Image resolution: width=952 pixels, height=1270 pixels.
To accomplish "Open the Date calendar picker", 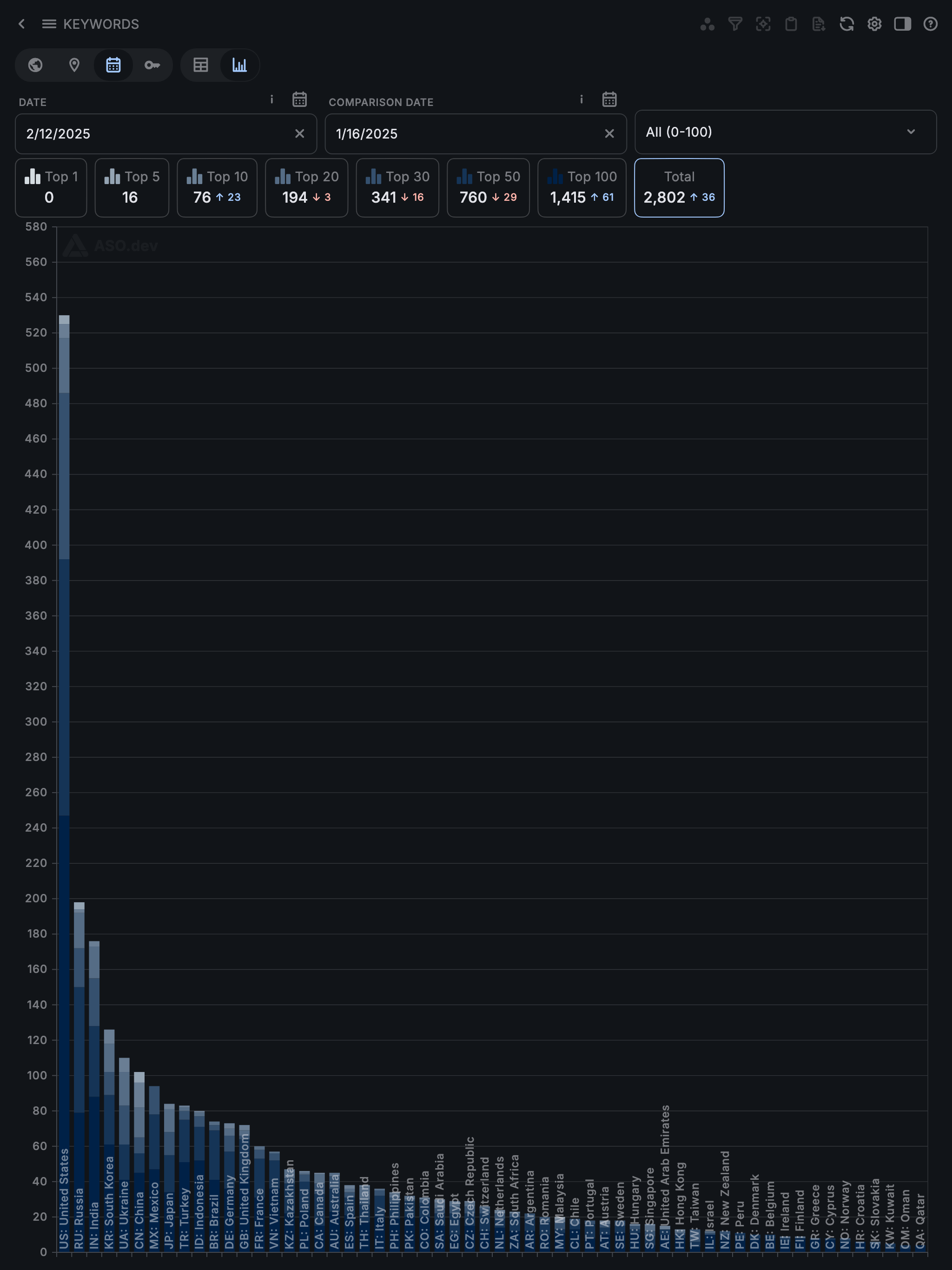I will [x=299, y=99].
